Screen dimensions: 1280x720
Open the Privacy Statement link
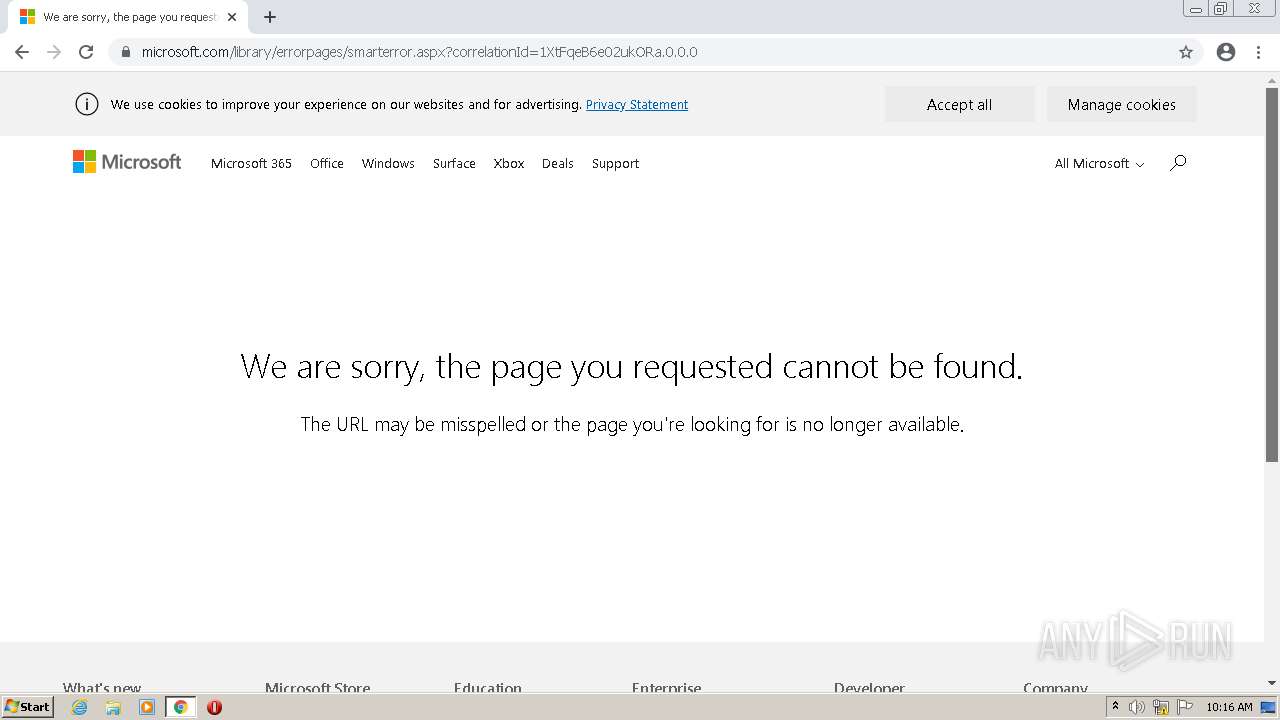[637, 104]
